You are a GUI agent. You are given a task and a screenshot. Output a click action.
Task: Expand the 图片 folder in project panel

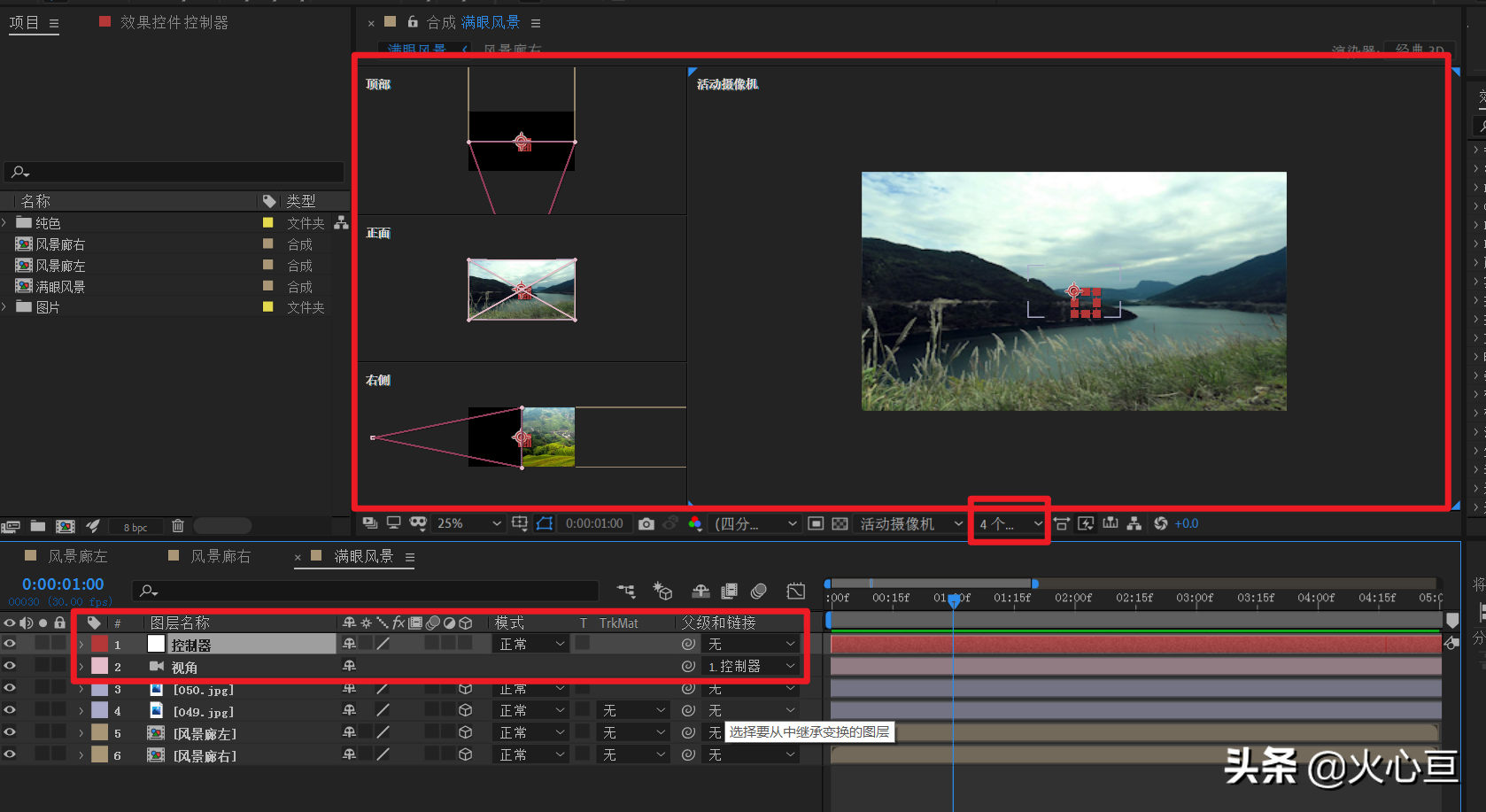tap(4, 307)
